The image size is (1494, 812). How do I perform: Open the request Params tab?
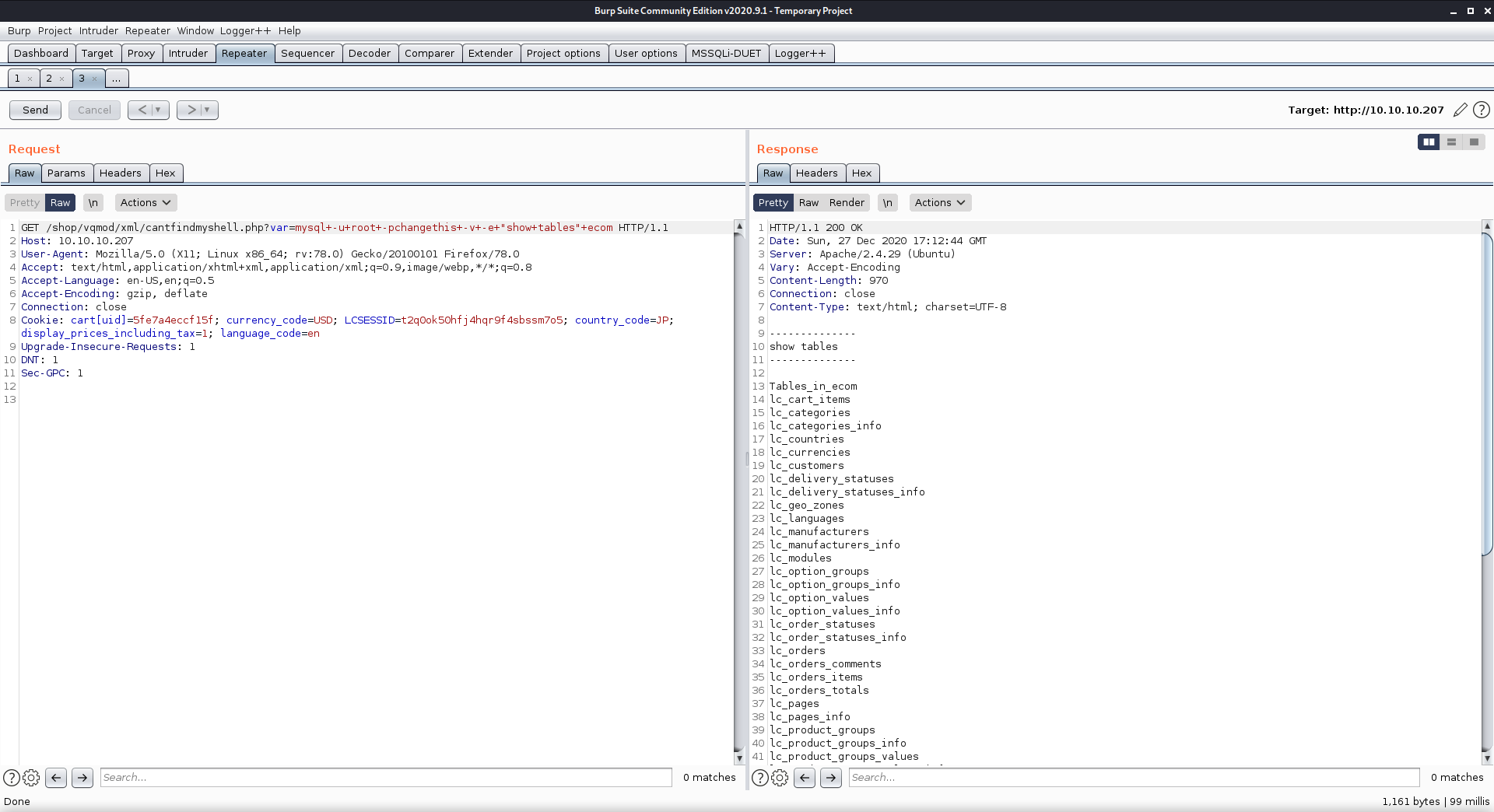point(66,173)
